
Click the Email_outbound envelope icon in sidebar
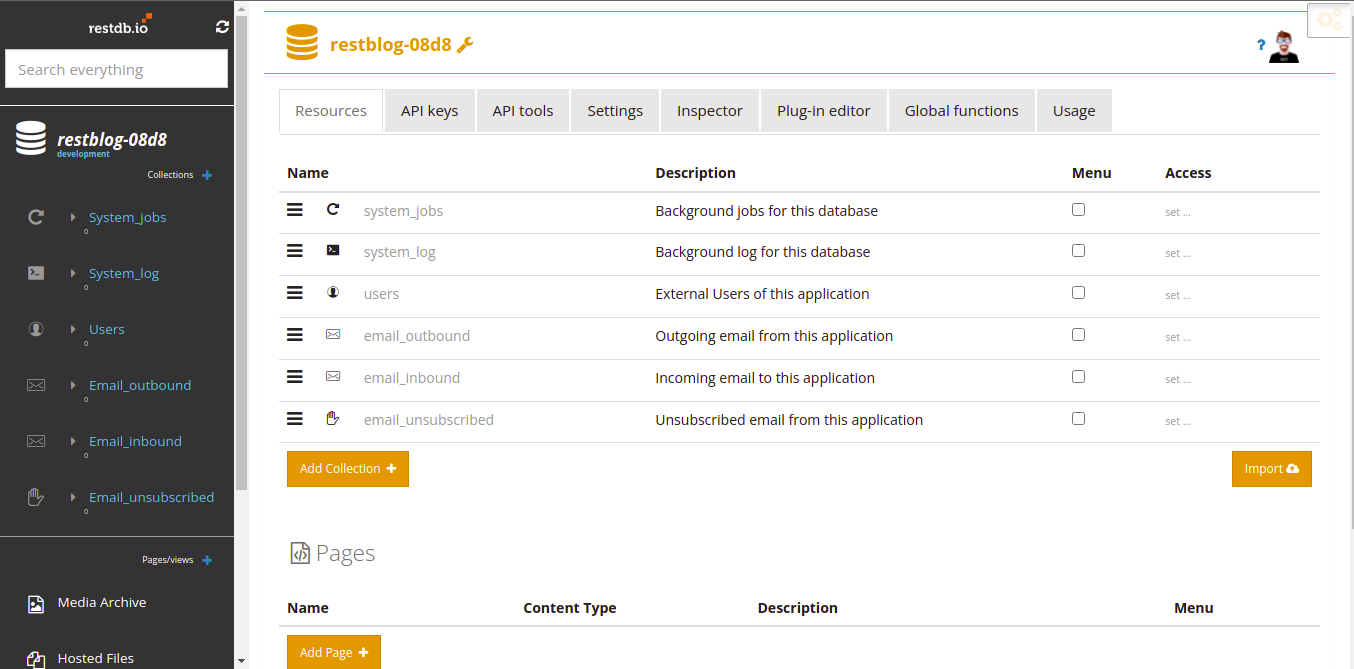[36, 385]
